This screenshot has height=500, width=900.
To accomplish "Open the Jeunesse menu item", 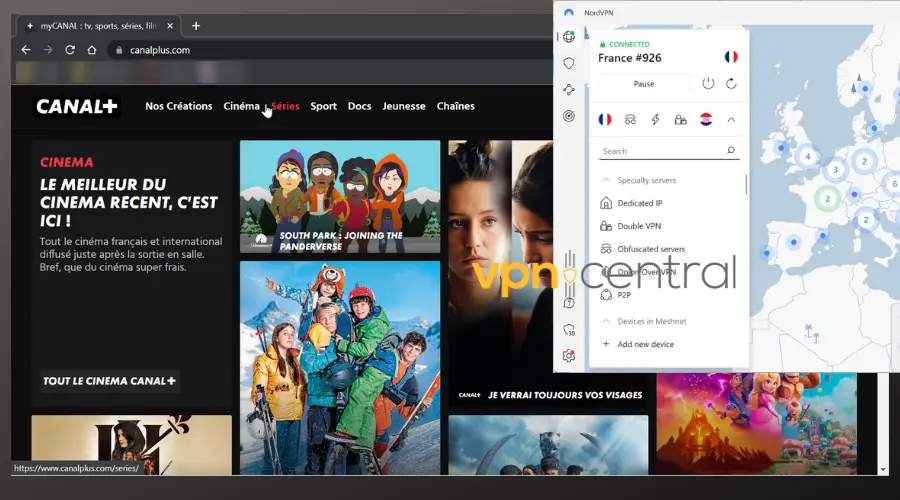I will pyautogui.click(x=404, y=106).
